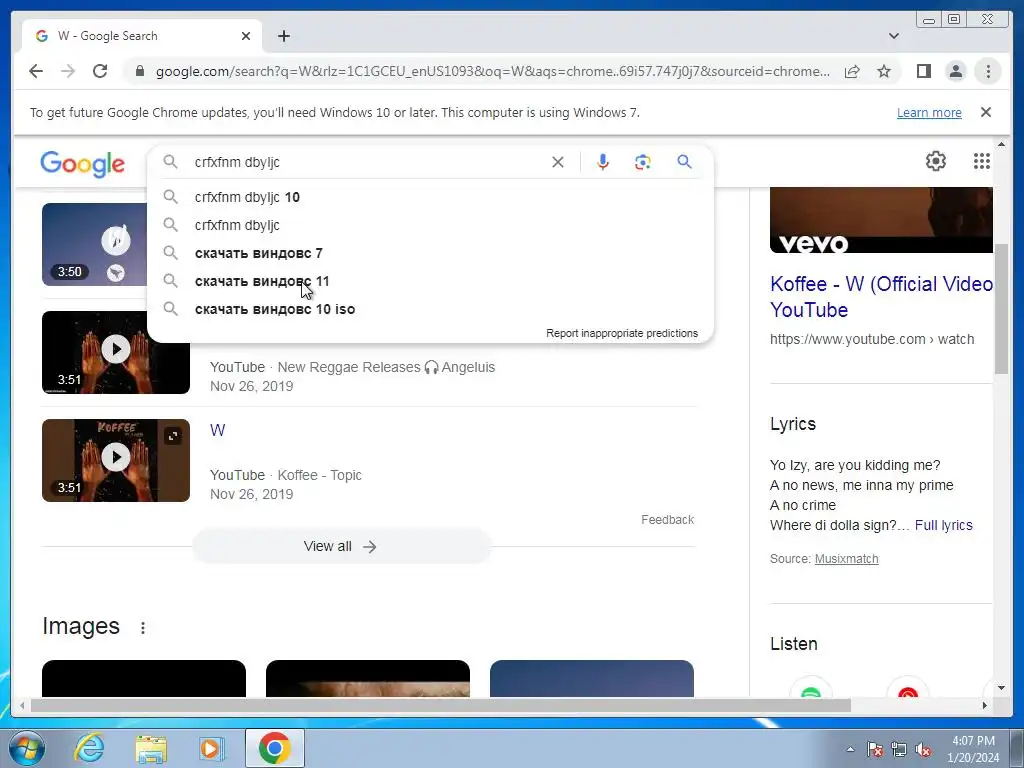The width and height of the screenshot is (1024, 768).
Task: Open the Chrome profile avatar
Action: pos(955,71)
